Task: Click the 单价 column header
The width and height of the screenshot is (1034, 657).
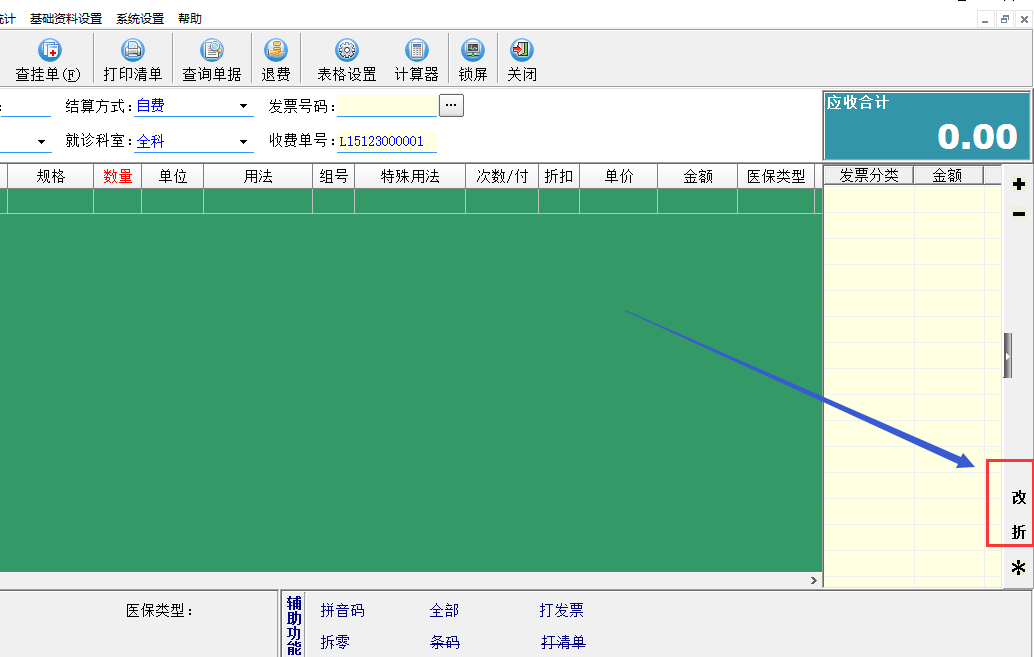Action: click(619, 176)
